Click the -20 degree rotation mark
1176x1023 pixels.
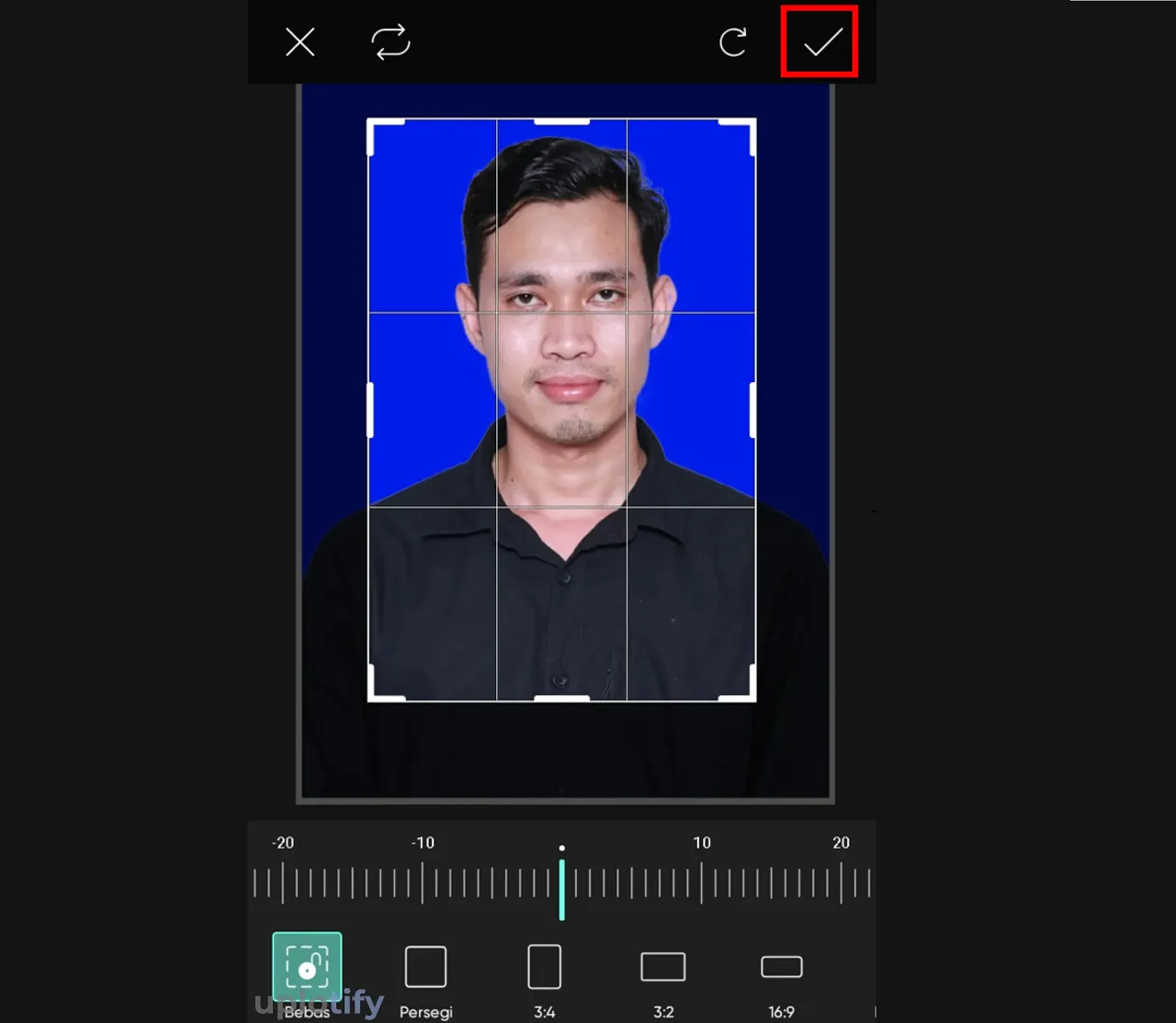tap(283, 883)
